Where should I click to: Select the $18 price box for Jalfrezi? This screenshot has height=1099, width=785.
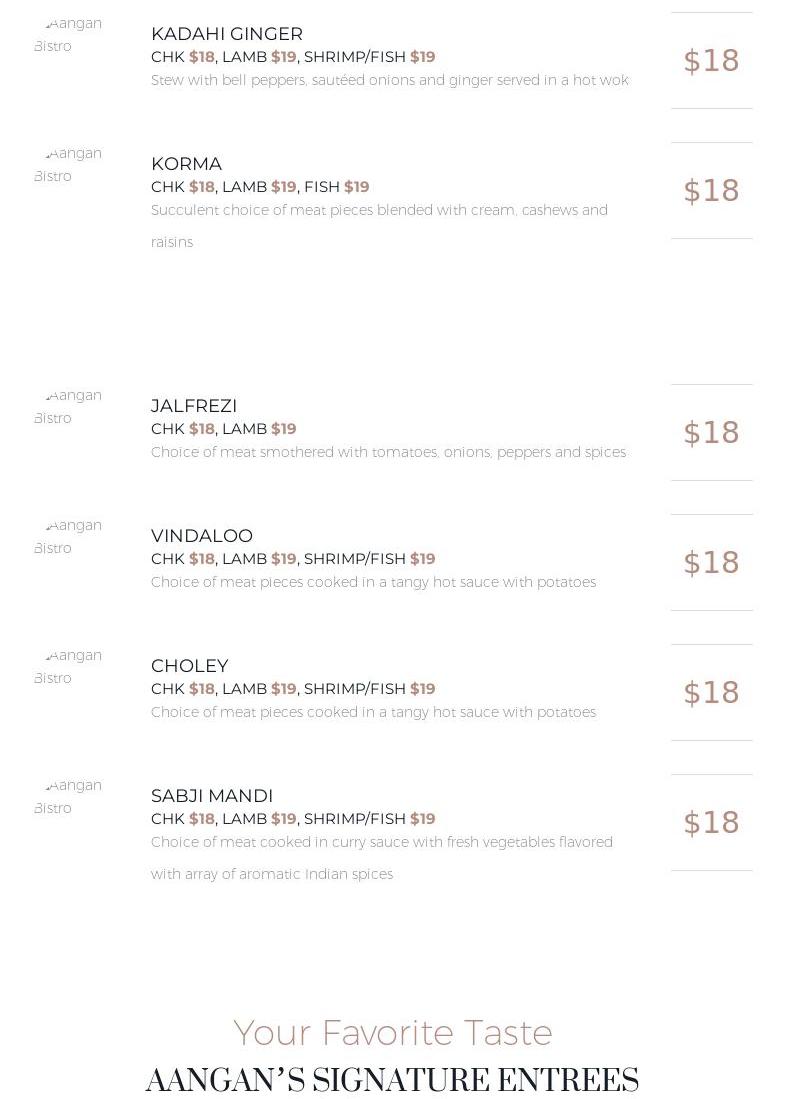(711, 433)
